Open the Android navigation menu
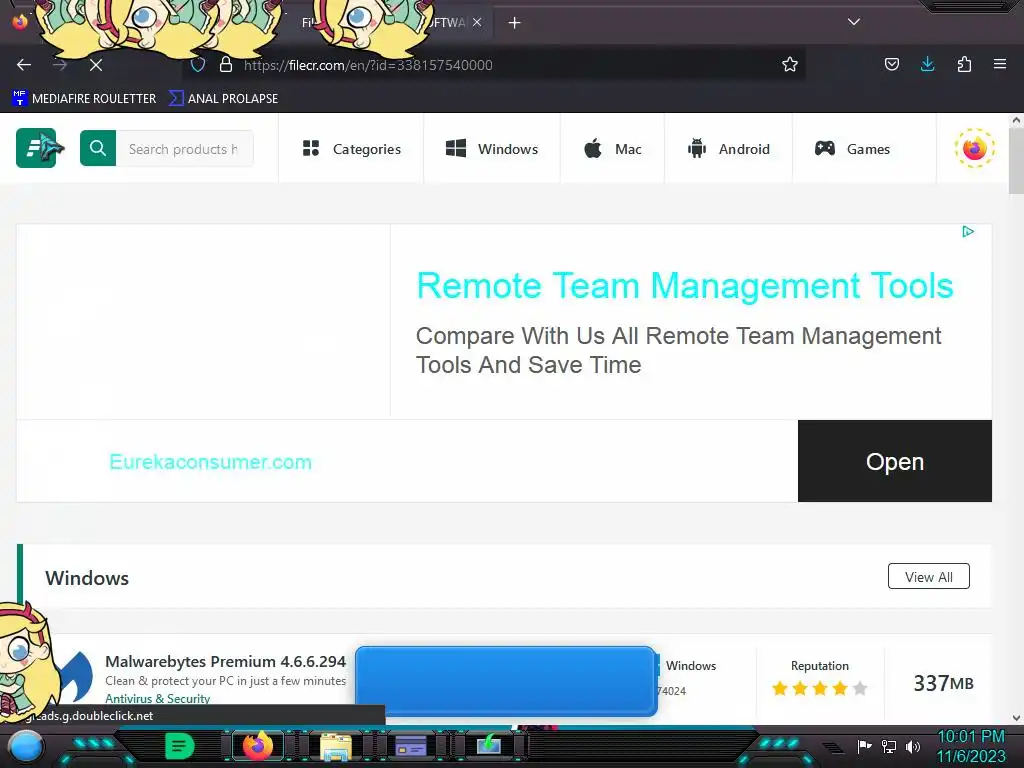The image size is (1024, 768). pyautogui.click(x=729, y=149)
